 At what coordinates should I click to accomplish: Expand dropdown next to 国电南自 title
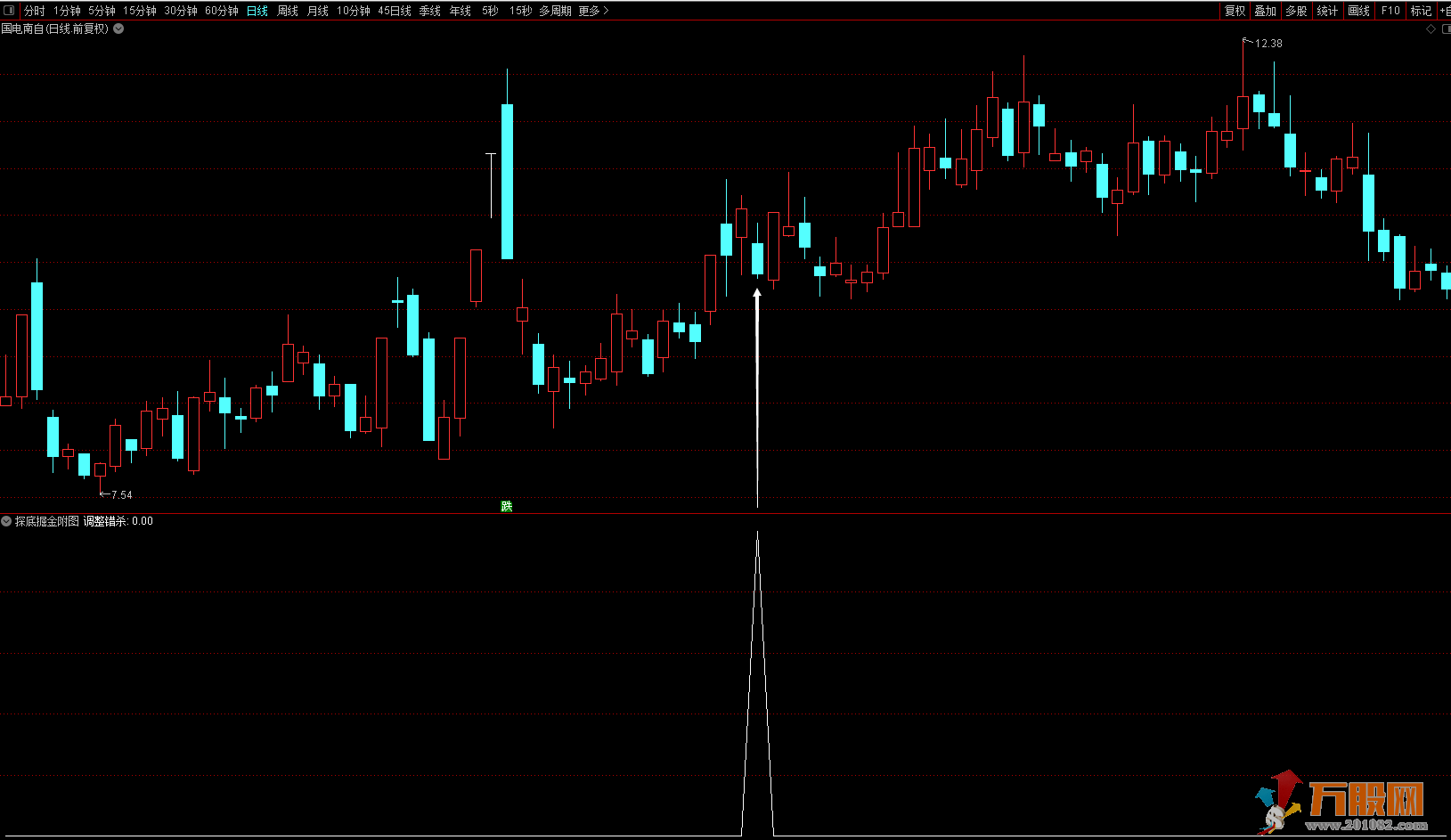(118, 29)
